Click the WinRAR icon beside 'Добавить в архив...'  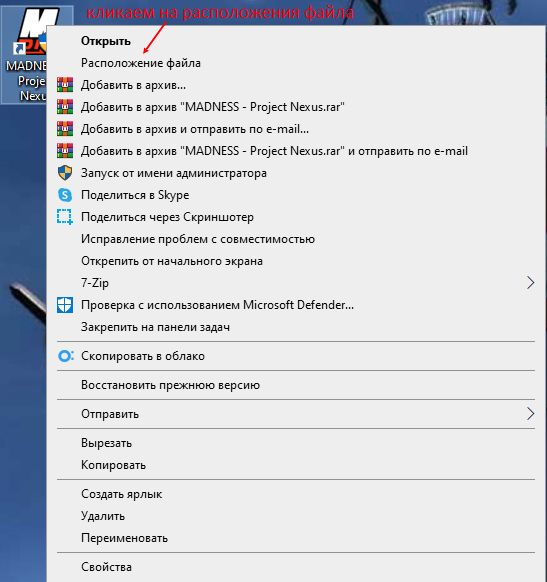click(65, 85)
